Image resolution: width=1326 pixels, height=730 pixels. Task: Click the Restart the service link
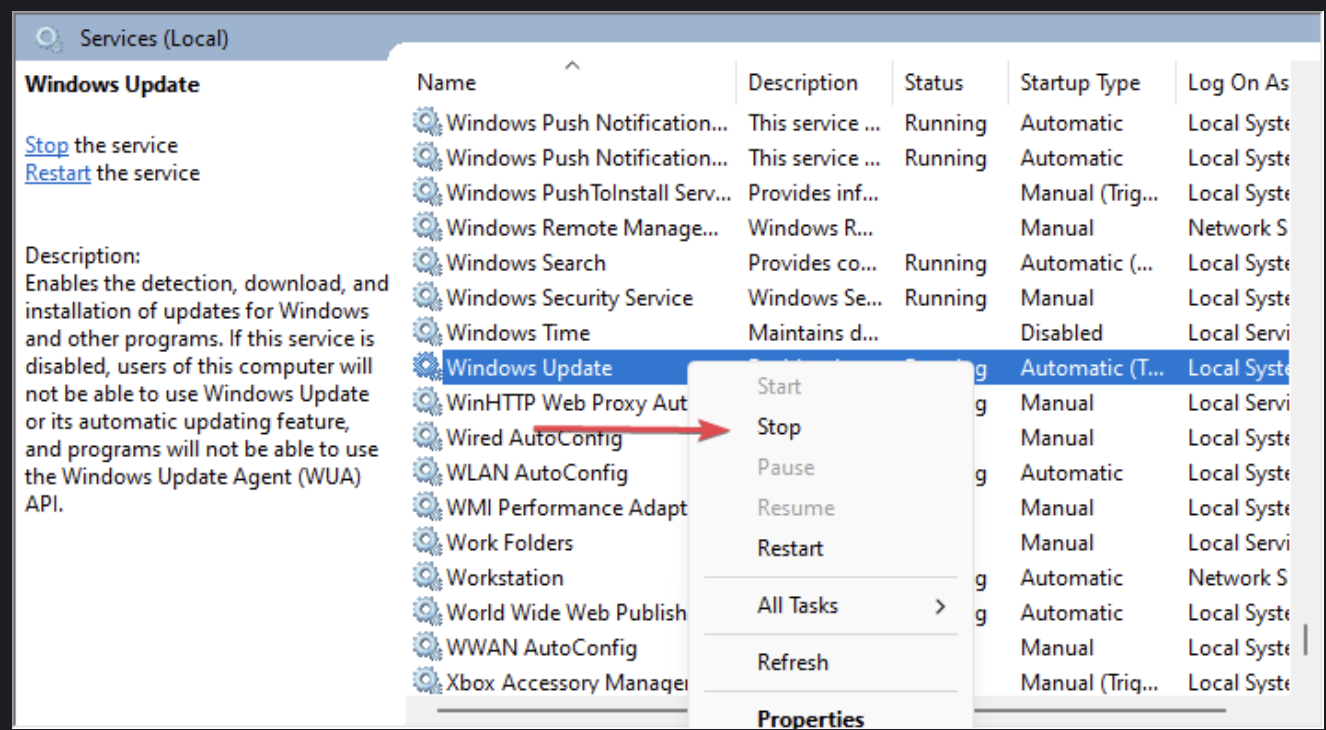(x=58, y=173)
